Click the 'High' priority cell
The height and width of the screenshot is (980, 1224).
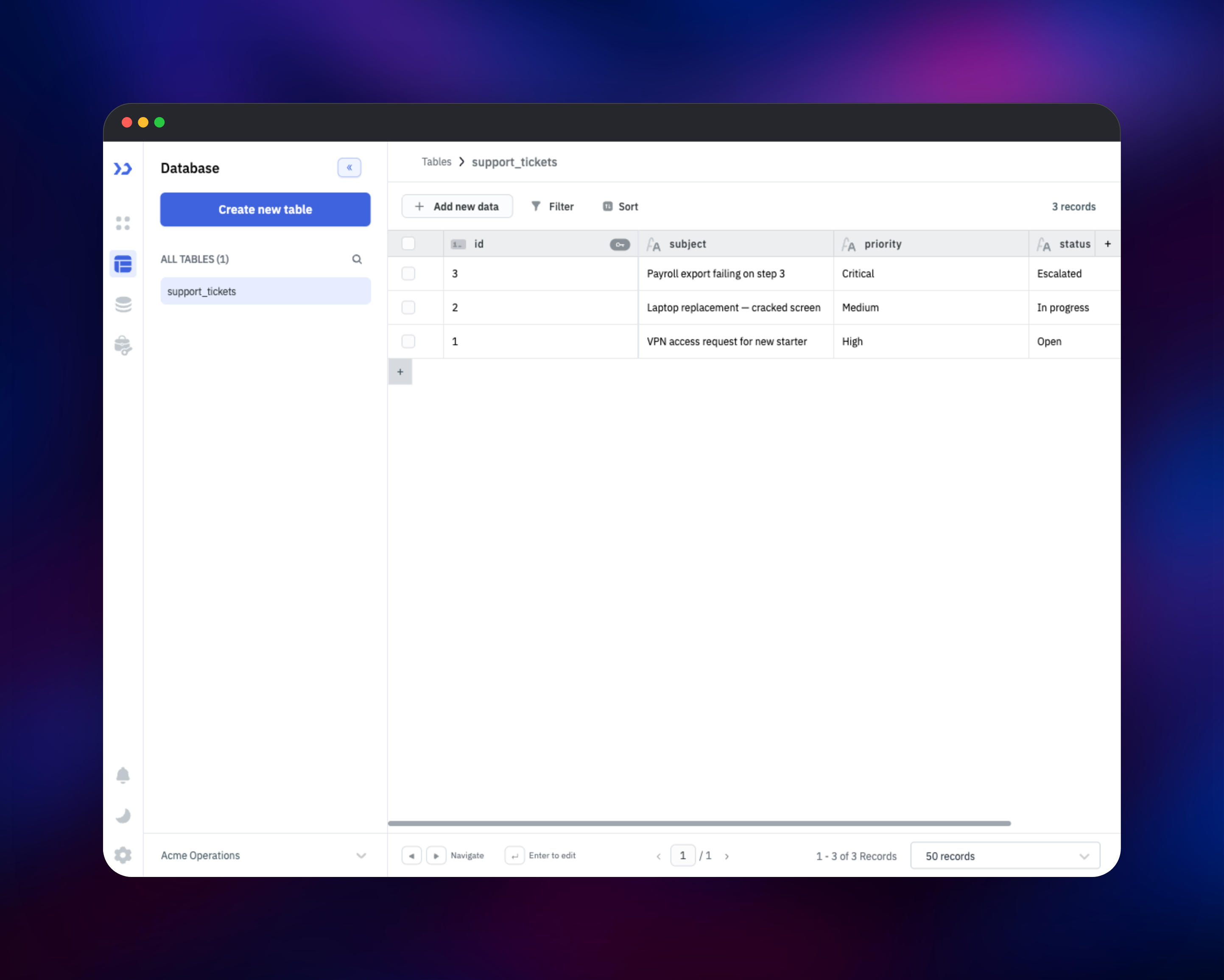click(x=931, y=341)
